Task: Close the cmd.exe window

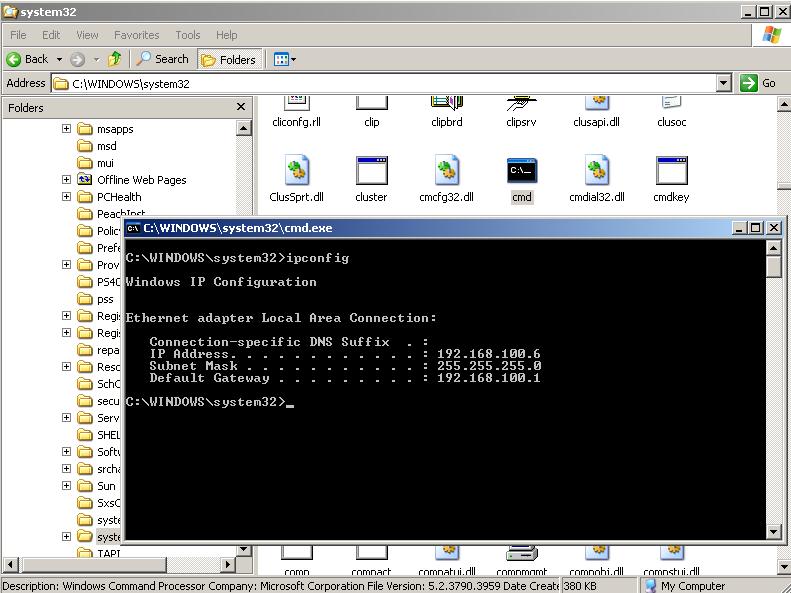Action: [x=774, y=228]
